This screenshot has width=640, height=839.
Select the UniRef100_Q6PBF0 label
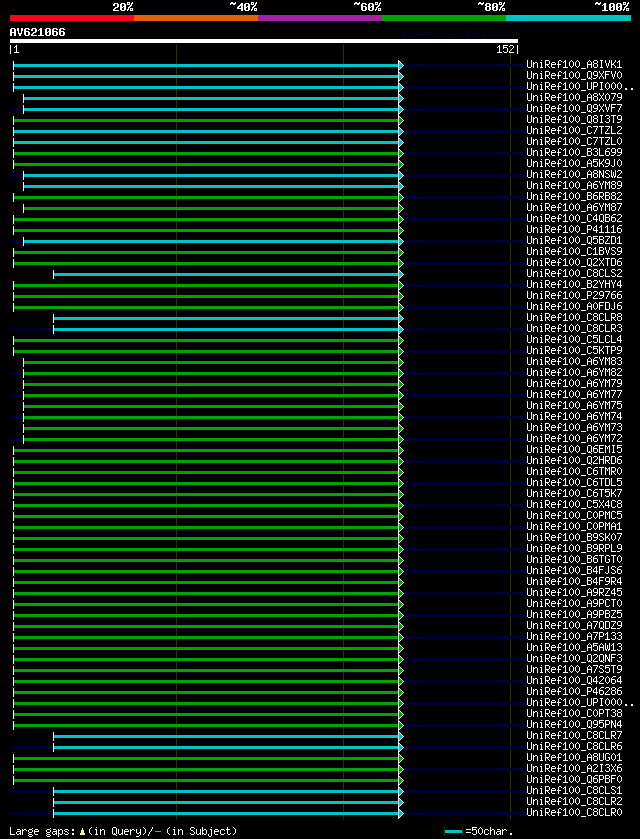[575, 780]
